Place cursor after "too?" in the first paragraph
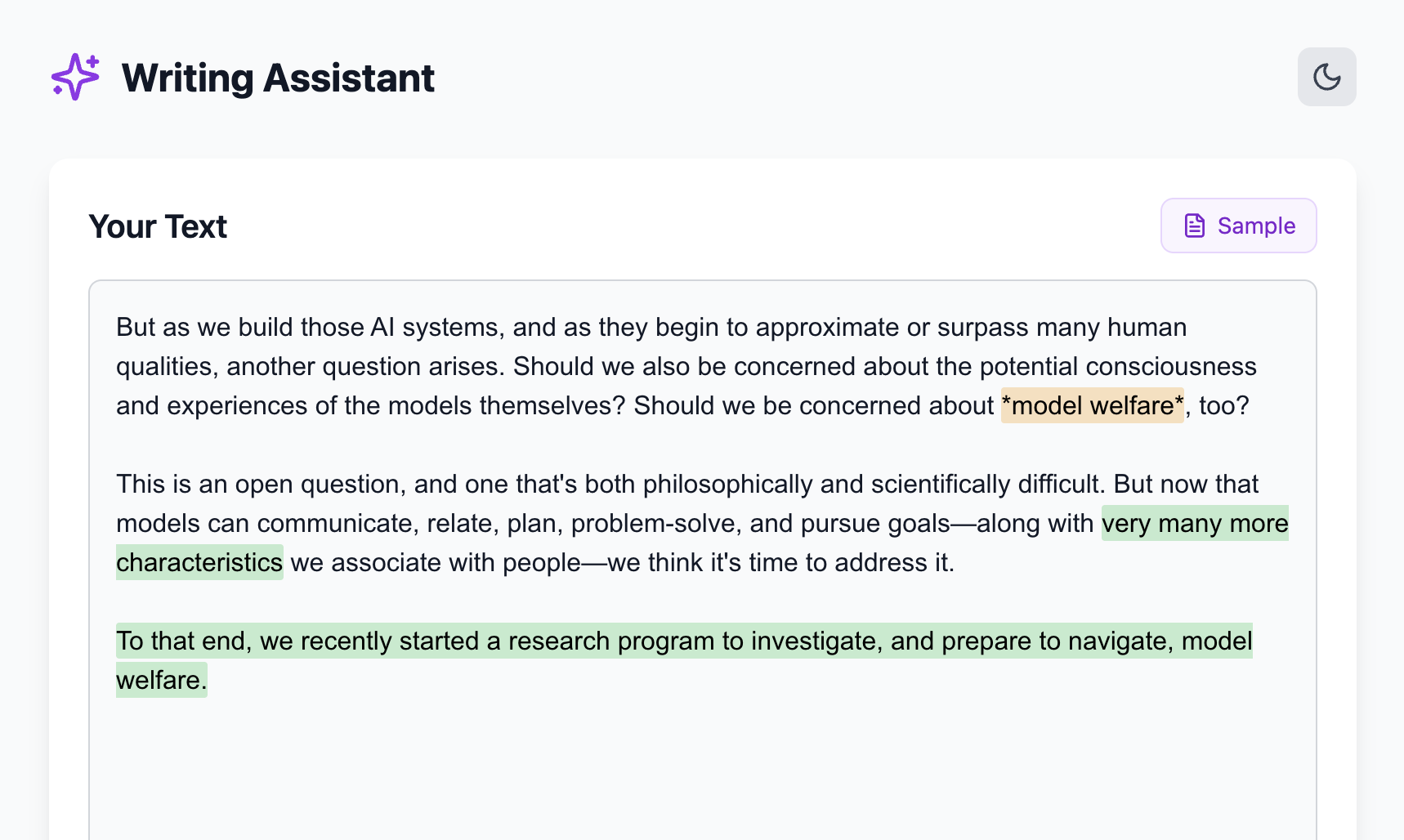The height and width of the screenshot is (840, 1404). pyautogui.click(x=1250, y=405)
